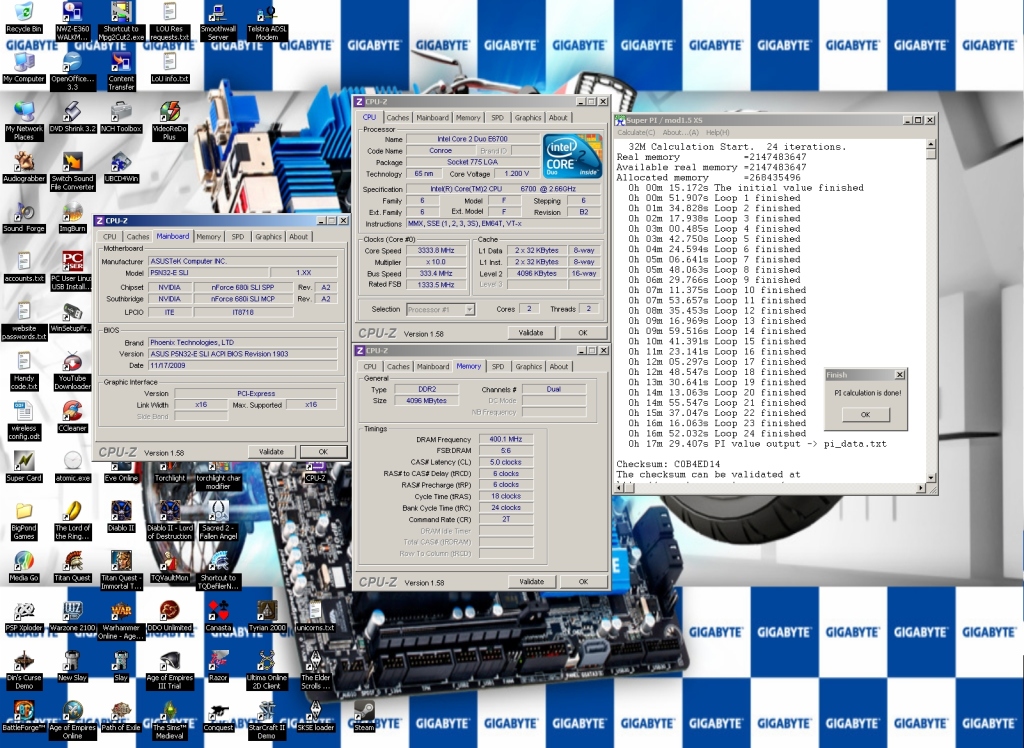The width and height of the screenshot is (1024, 748).
Task: Open the Steam desktop icon
Action: coord(364,717)
